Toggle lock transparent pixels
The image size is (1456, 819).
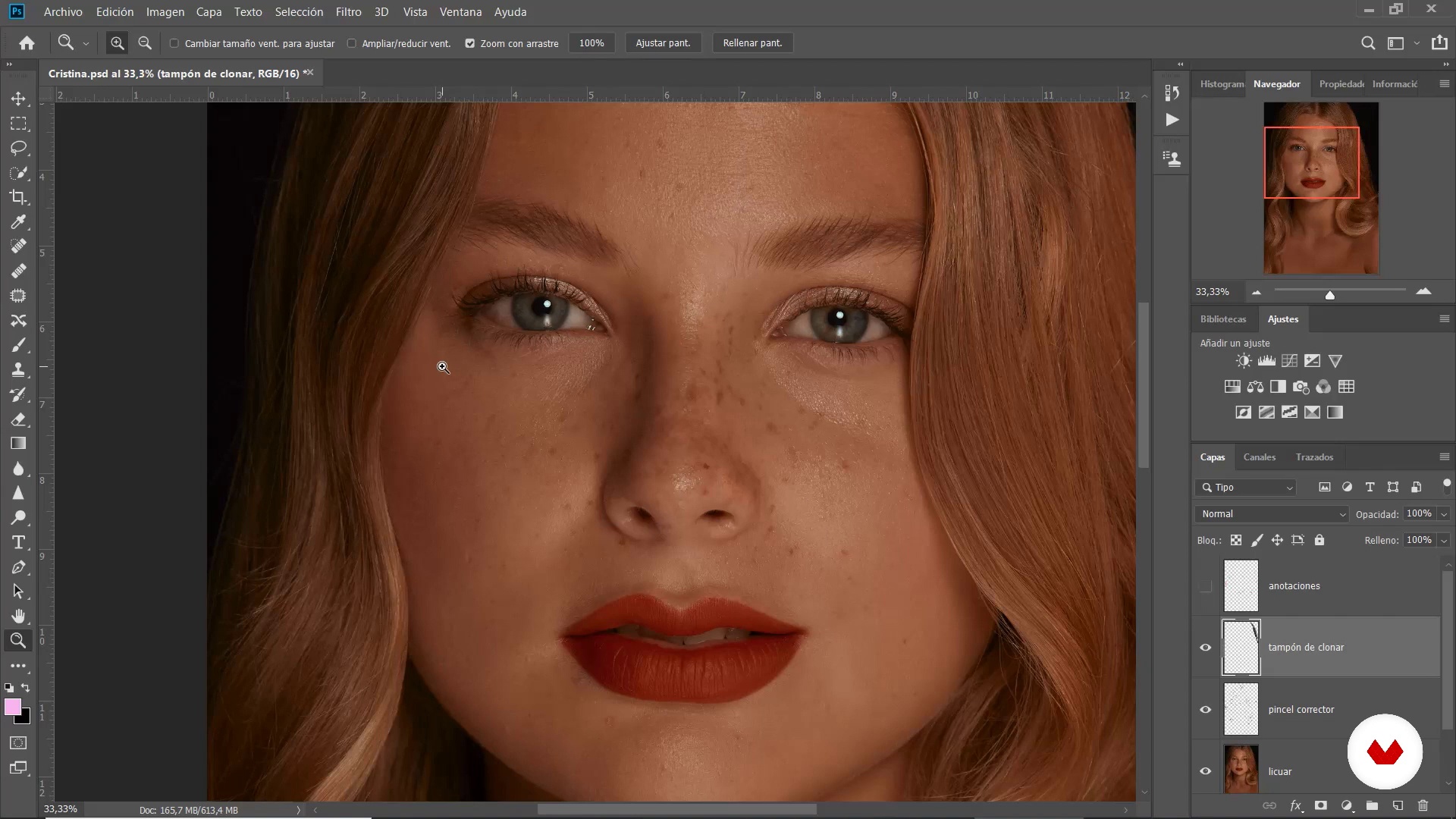tap(1236, 541)
